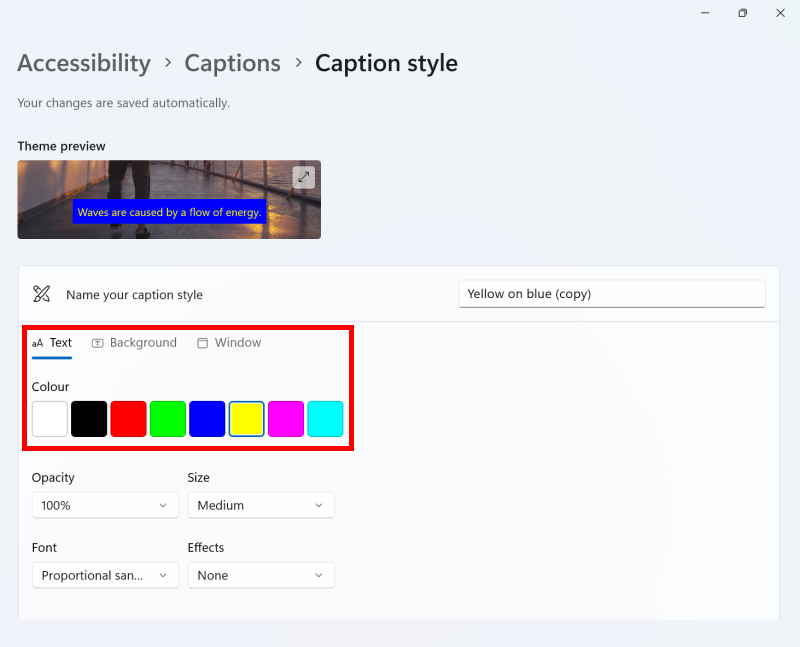The image size is (800, 647).
Task: Open the Opacity dropdown showing 100%
Action: tap(105, 505)
